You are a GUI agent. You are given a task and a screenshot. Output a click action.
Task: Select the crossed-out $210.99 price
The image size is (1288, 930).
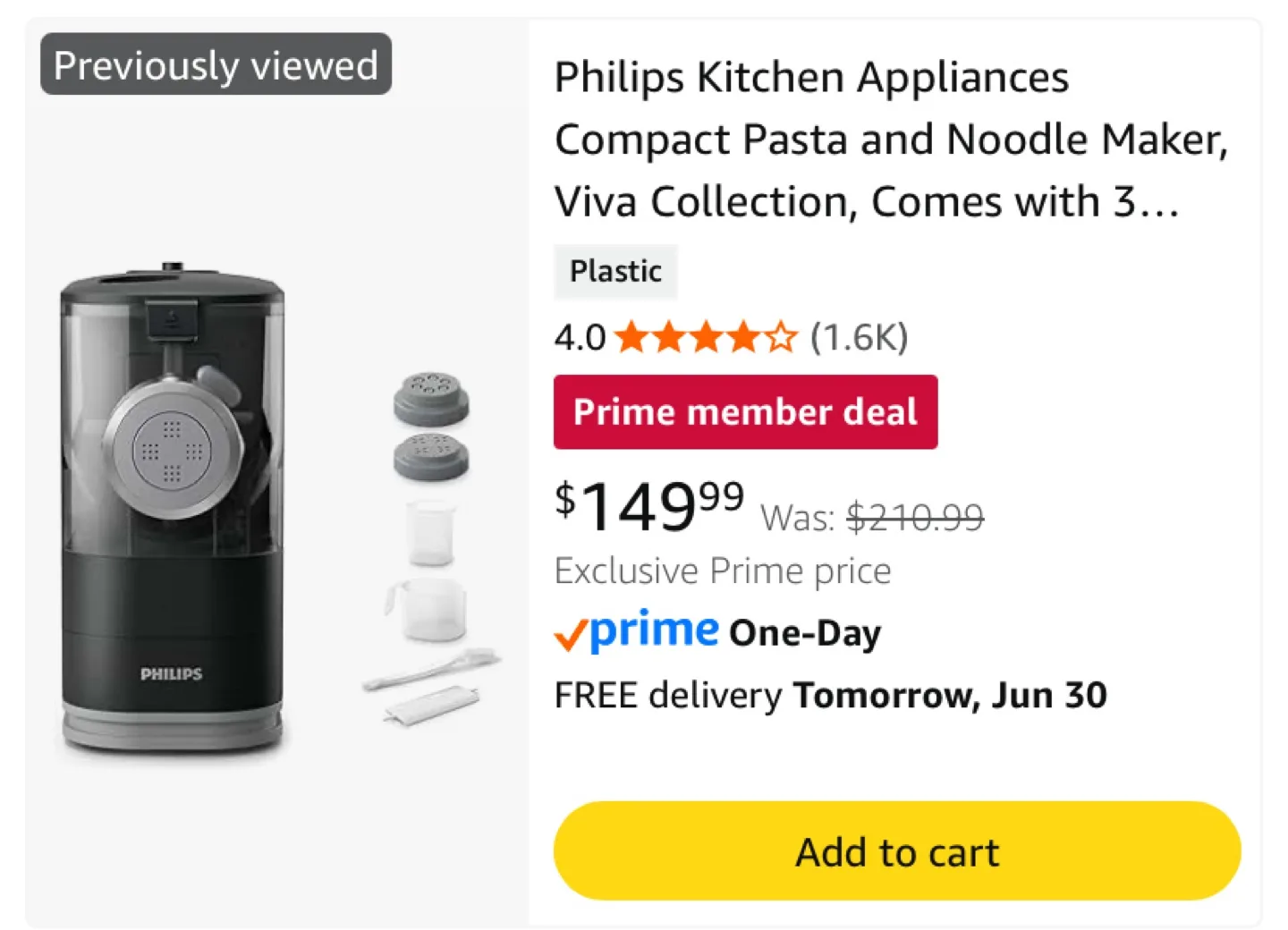click(916, 516)
